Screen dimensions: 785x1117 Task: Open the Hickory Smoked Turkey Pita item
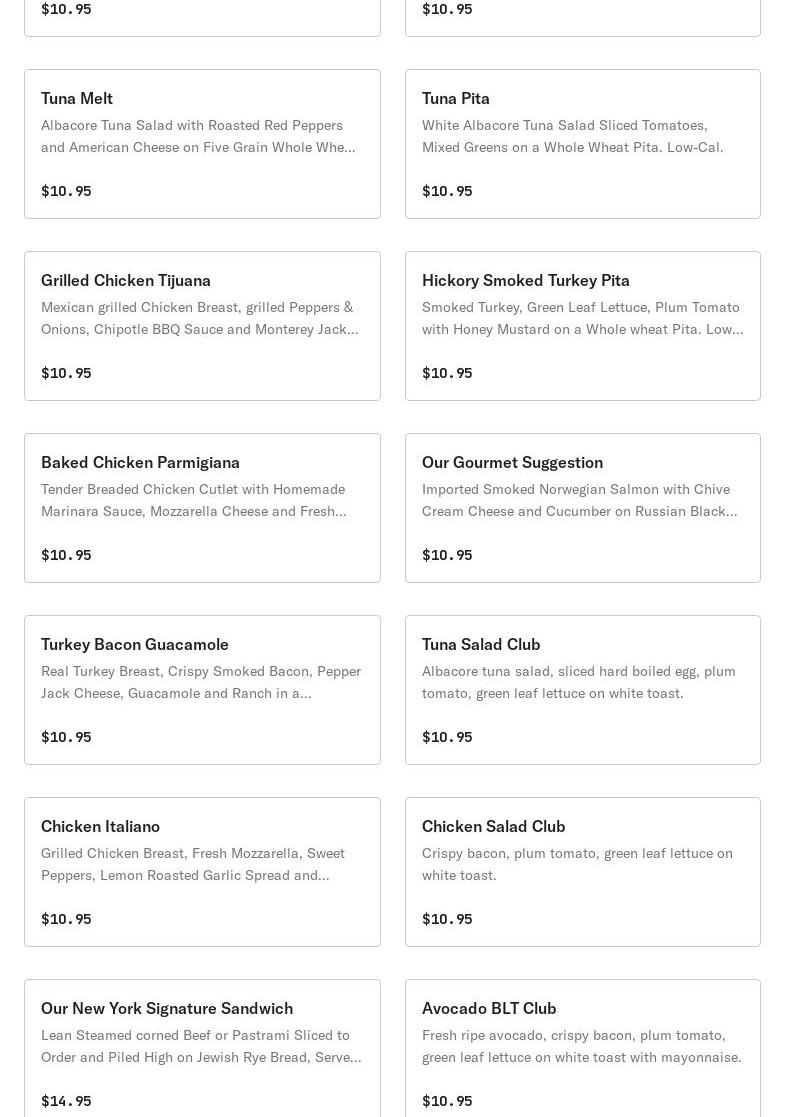coord(525,280)
